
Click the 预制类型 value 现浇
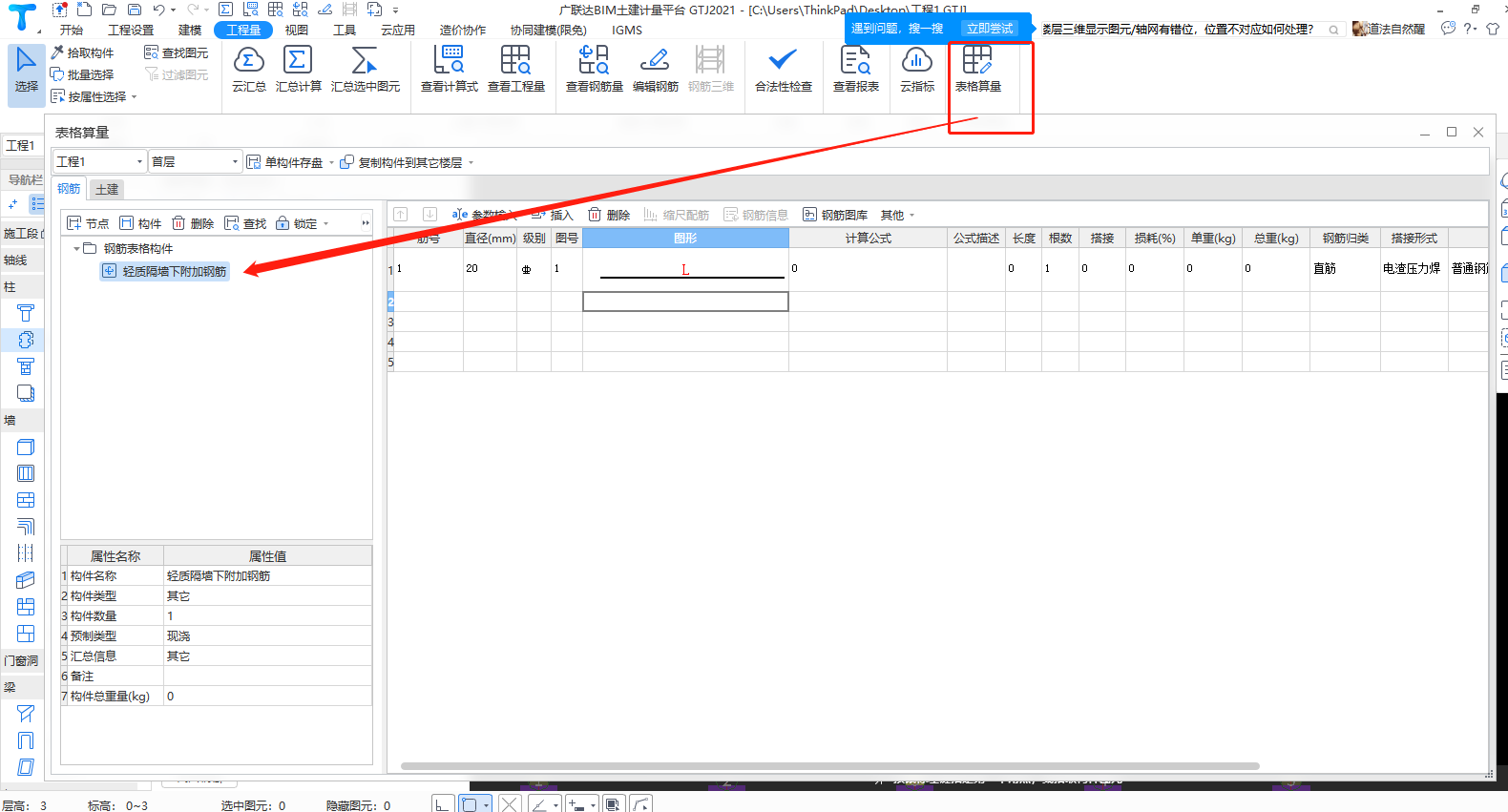267,636
